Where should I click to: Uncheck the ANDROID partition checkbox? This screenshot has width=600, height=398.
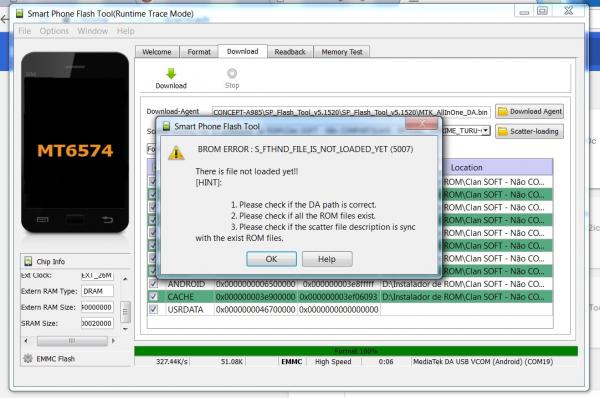pyautogui.click(x=153, y=284)
